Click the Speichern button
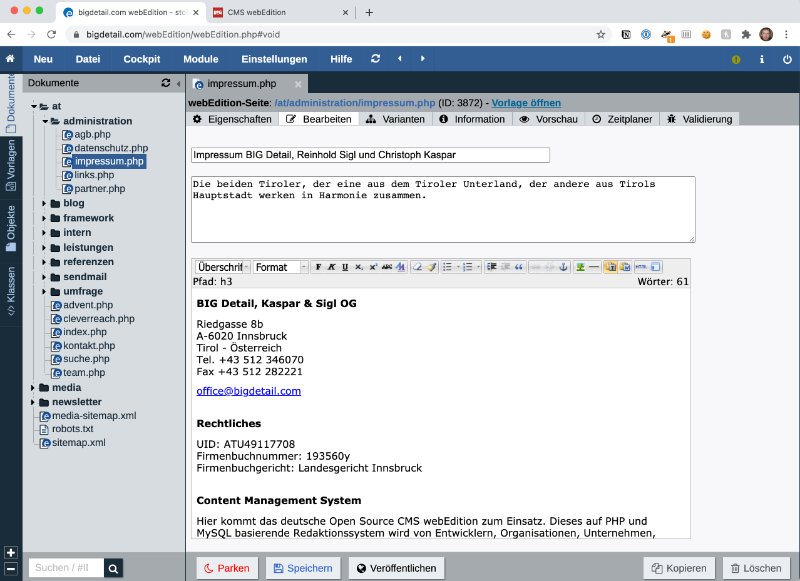 (303, 568)
